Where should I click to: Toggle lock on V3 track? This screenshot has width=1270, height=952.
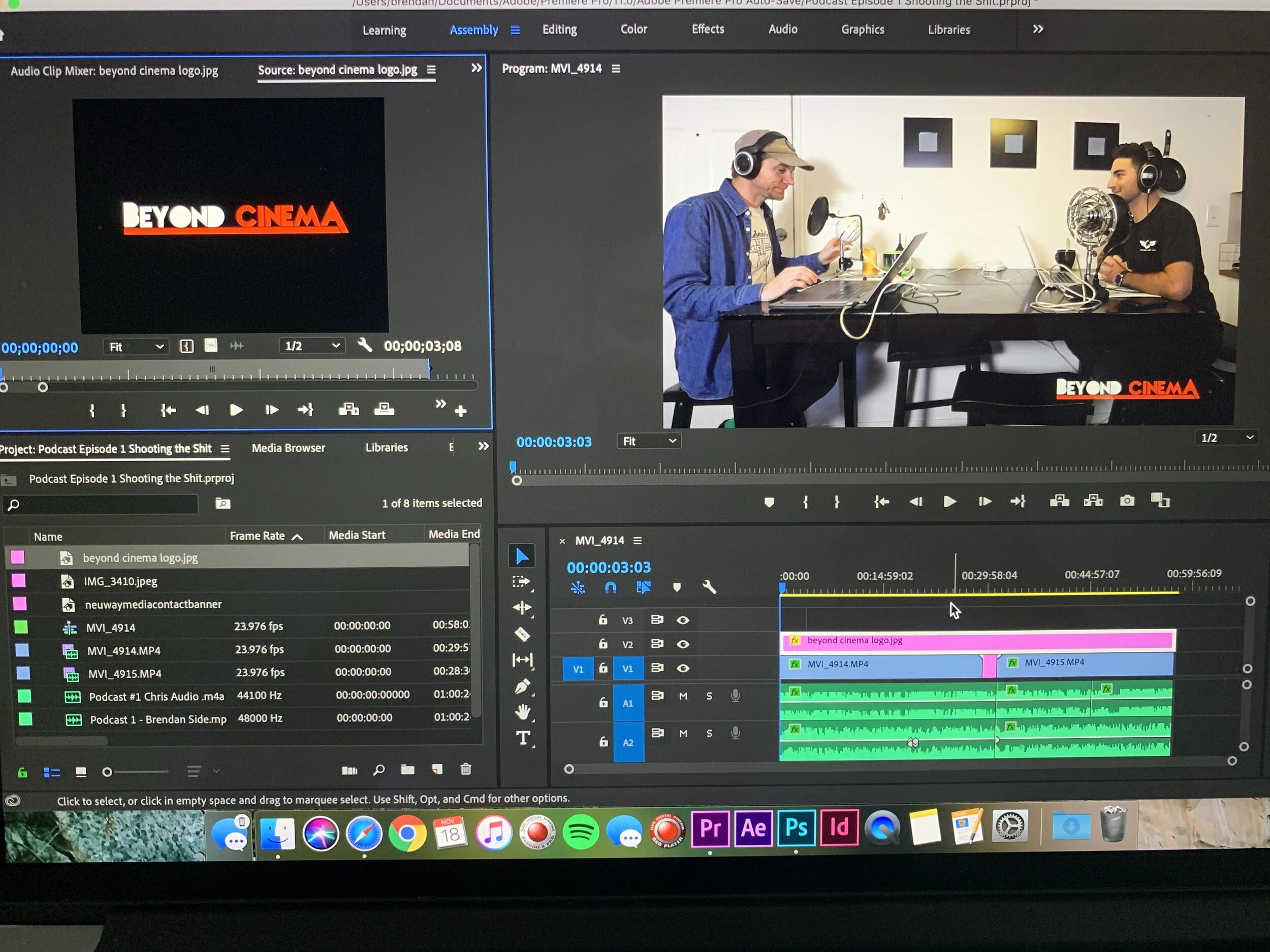point(602,620)
